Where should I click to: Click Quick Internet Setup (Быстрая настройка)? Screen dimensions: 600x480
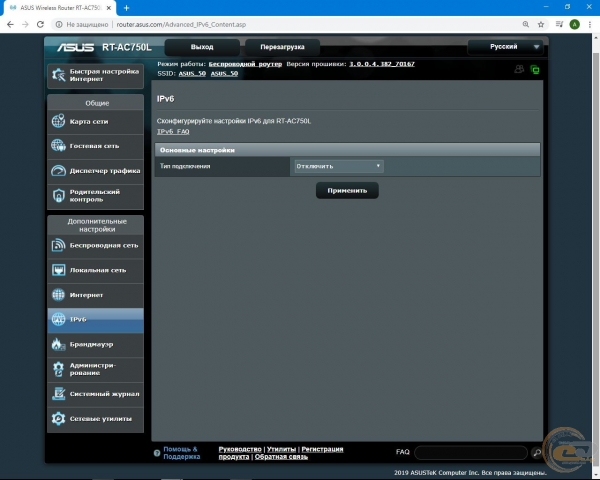coord(95,76)
